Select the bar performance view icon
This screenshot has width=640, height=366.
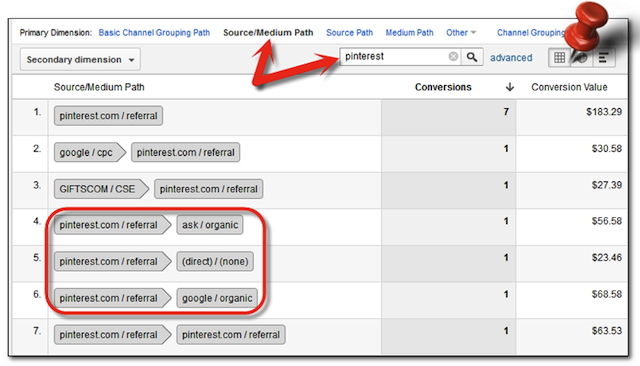(x=603, y=58)
